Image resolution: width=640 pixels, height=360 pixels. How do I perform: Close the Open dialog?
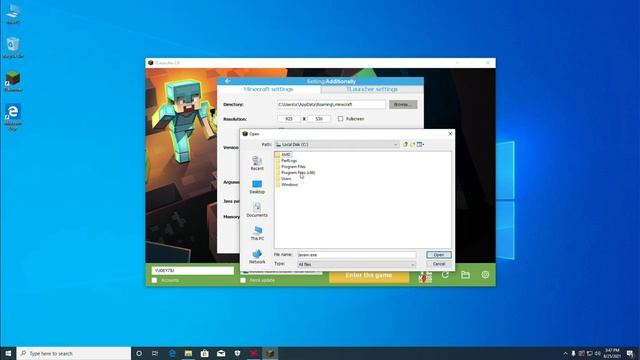(450, 133)
